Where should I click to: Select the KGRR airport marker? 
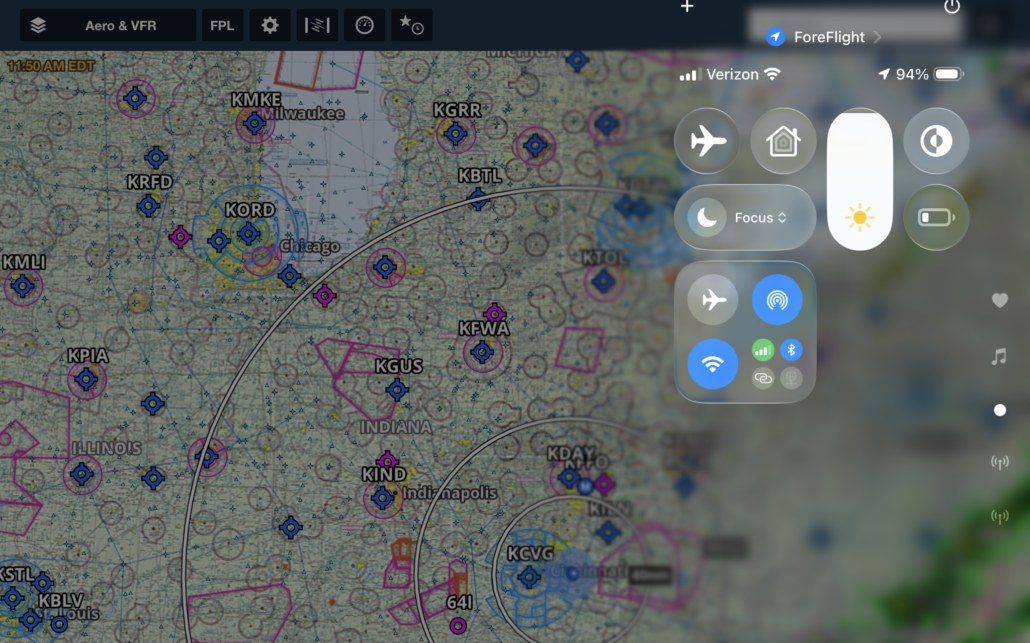click(x=455, y=134)
